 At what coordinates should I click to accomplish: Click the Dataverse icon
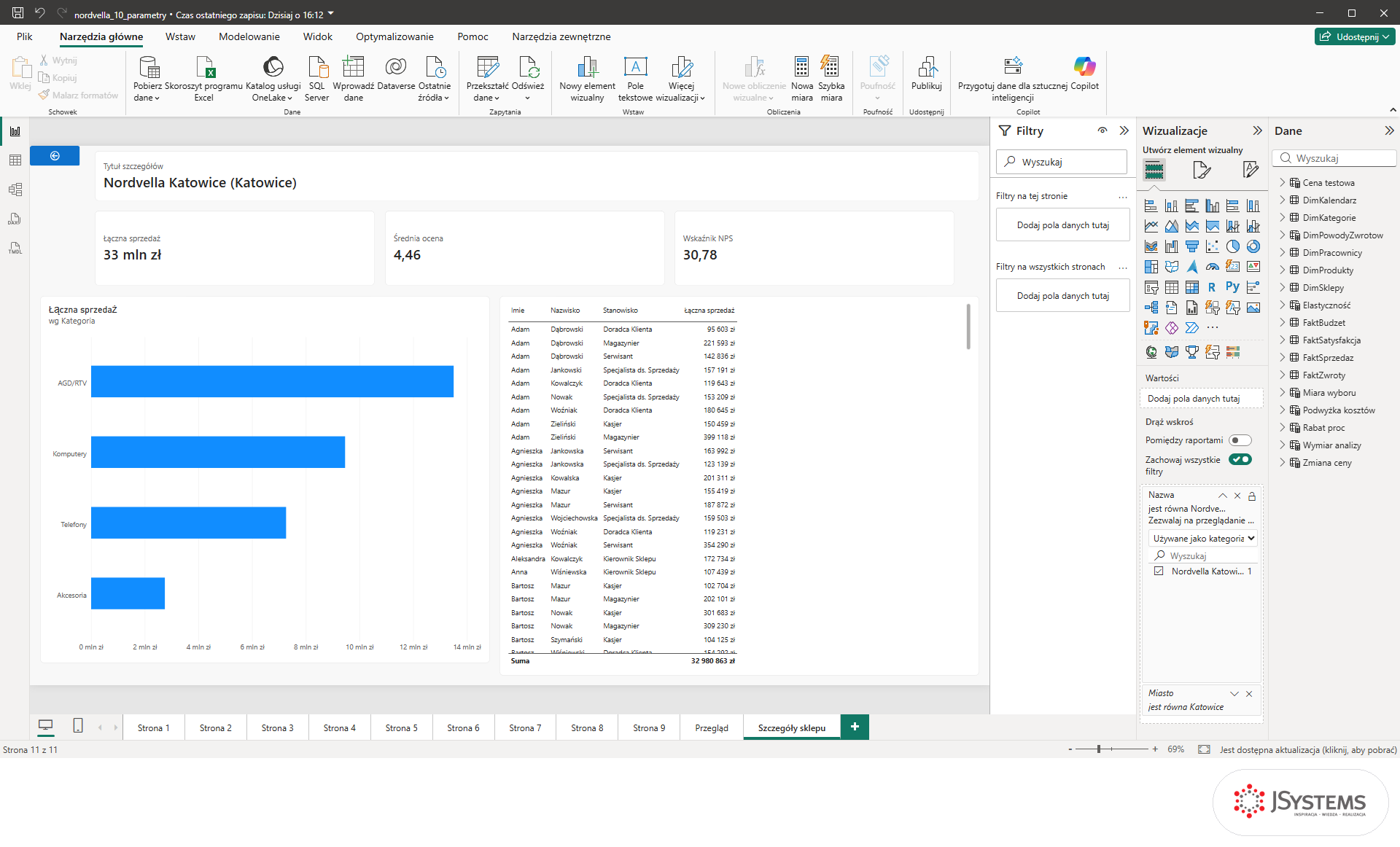[x=396, y=67]
